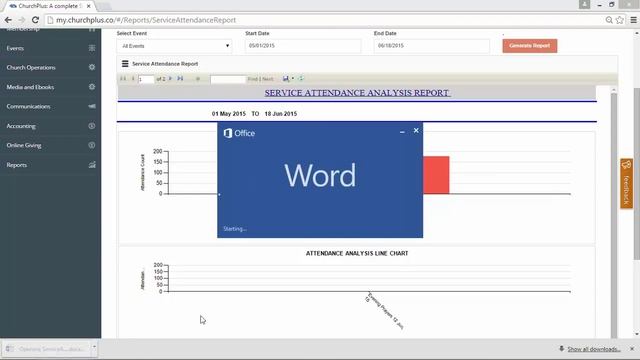
Task: Click the export save disk icon
Action: [286, 78]
